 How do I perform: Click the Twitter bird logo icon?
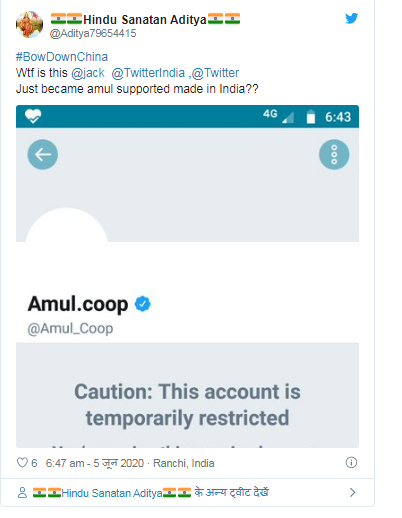tap(351, 18)
